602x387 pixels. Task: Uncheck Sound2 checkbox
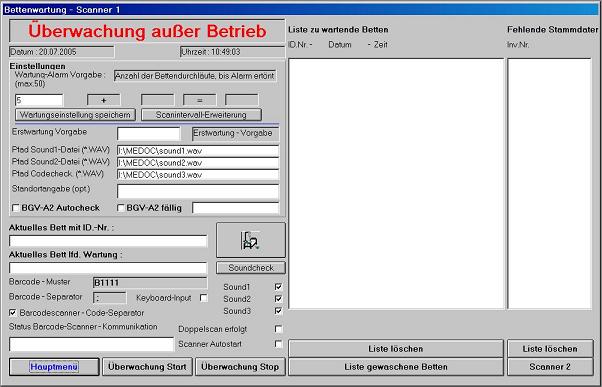coord(278,299)
